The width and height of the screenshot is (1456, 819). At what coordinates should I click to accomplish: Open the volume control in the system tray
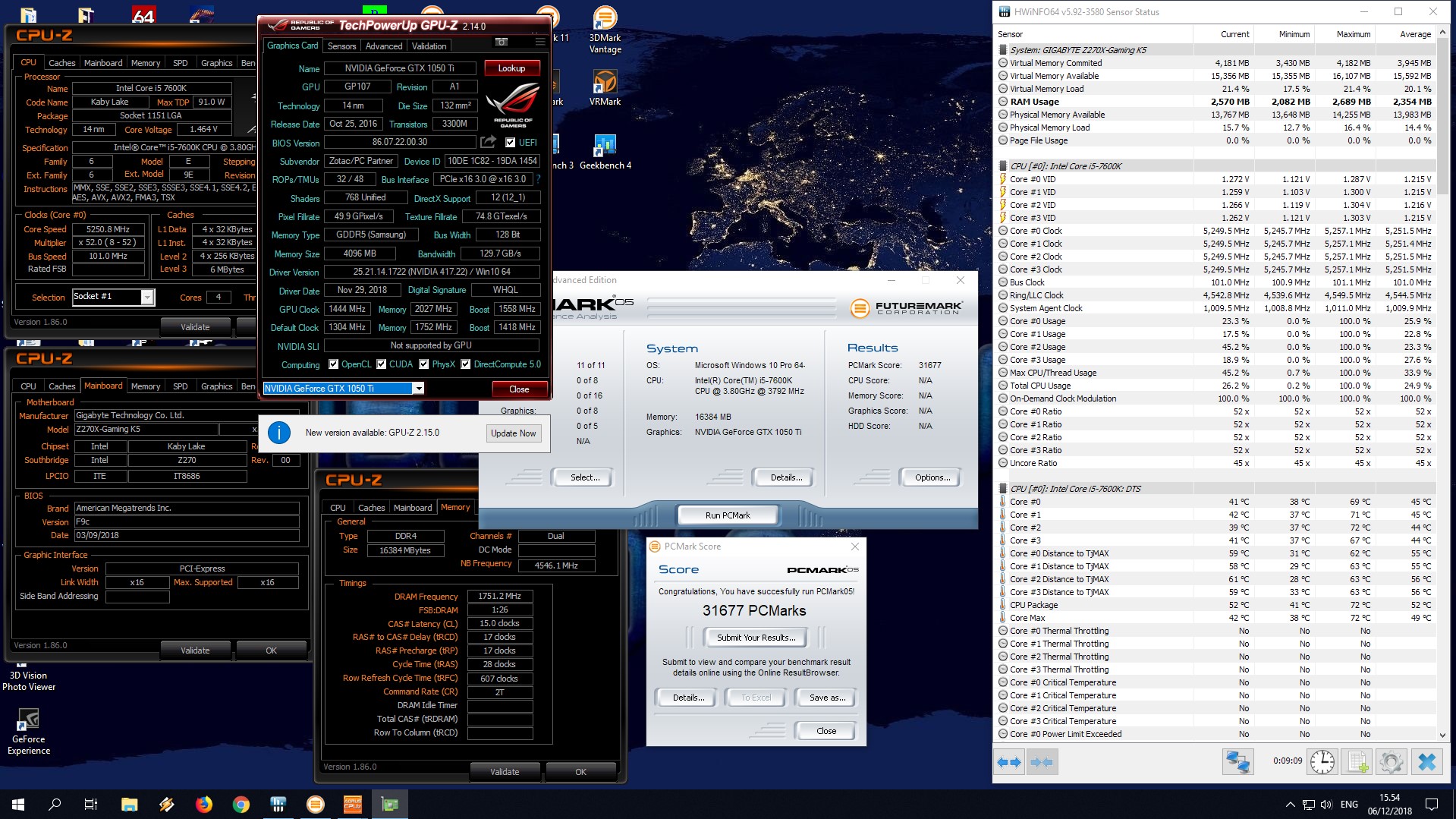coord(1325,805)
